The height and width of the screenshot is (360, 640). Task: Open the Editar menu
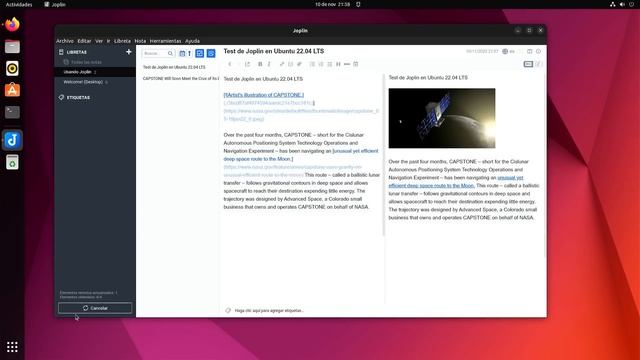(x=84, y=41)
